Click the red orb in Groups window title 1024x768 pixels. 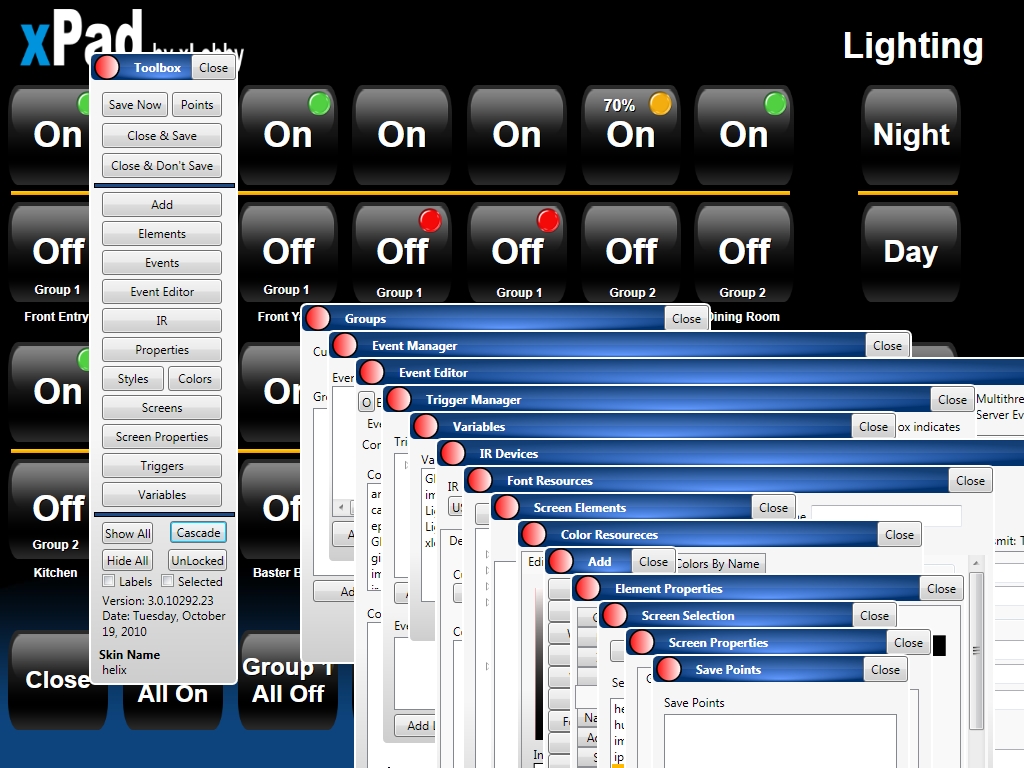point(318,318)
